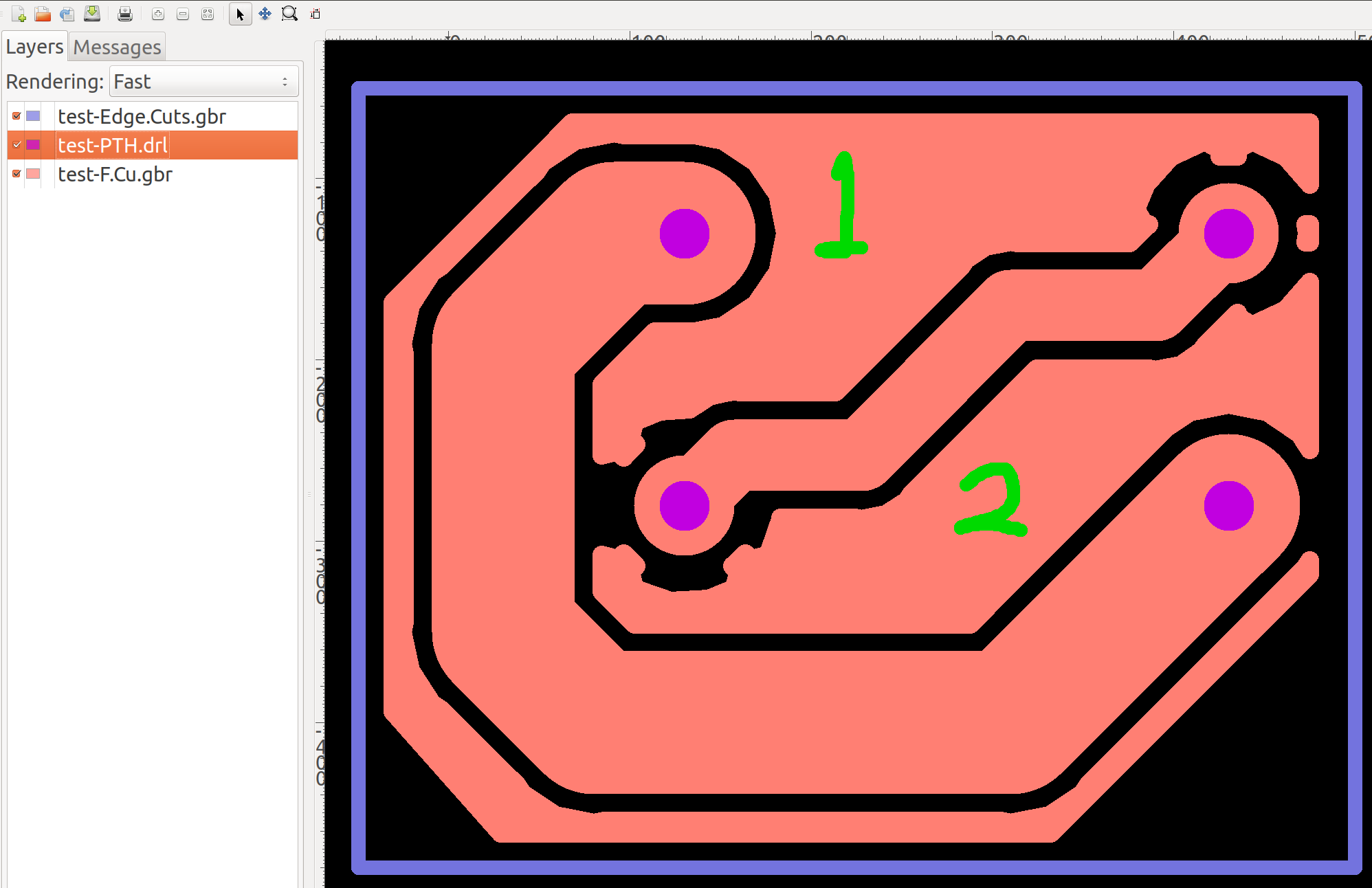The height and width of the screenshot is (888, 1372).
Task: Zoom in on the board
Action: (157, 14)
